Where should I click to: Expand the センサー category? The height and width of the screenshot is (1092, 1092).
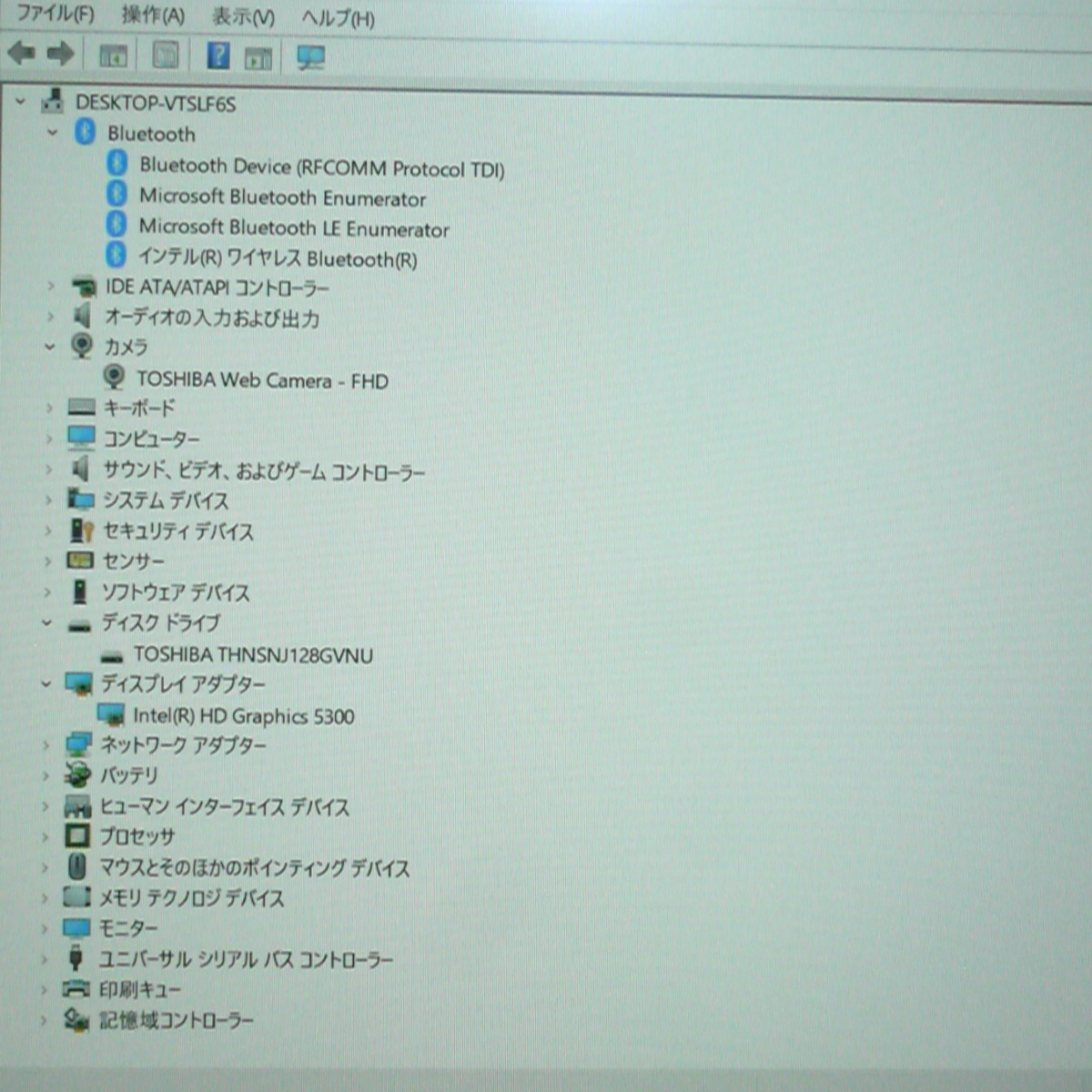[48, 561]
